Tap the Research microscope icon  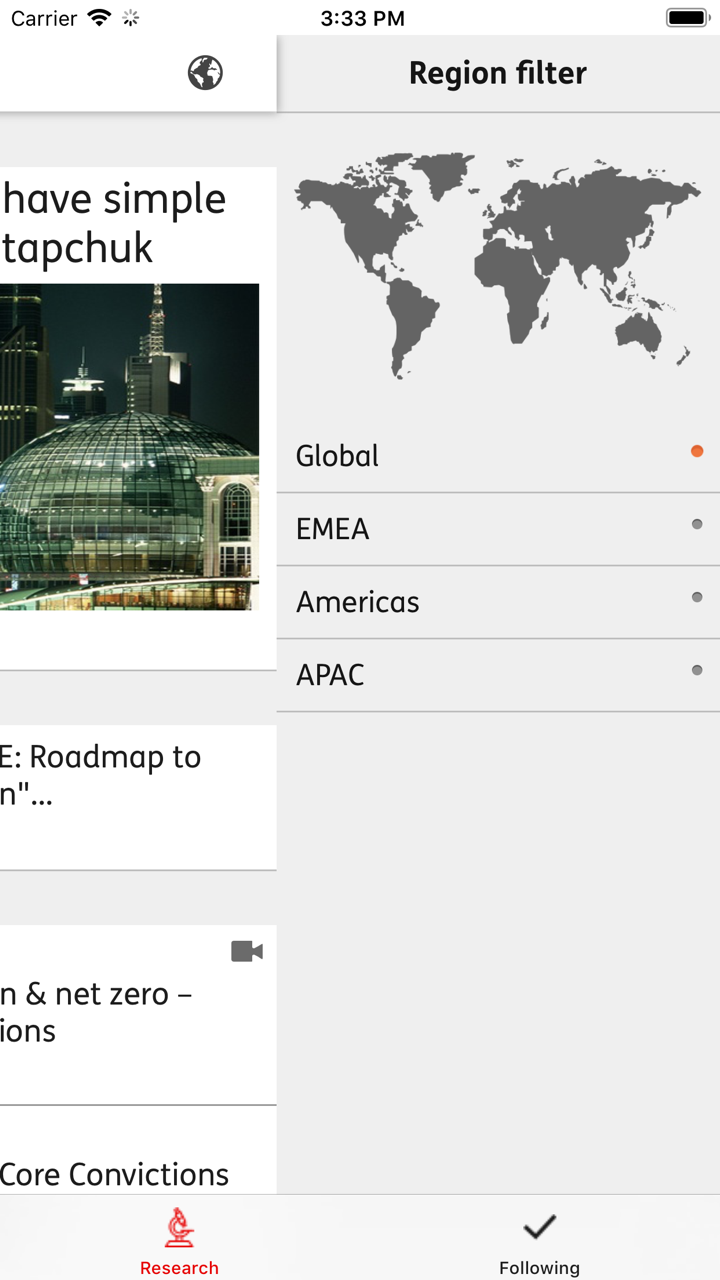tap(179, 1228)
